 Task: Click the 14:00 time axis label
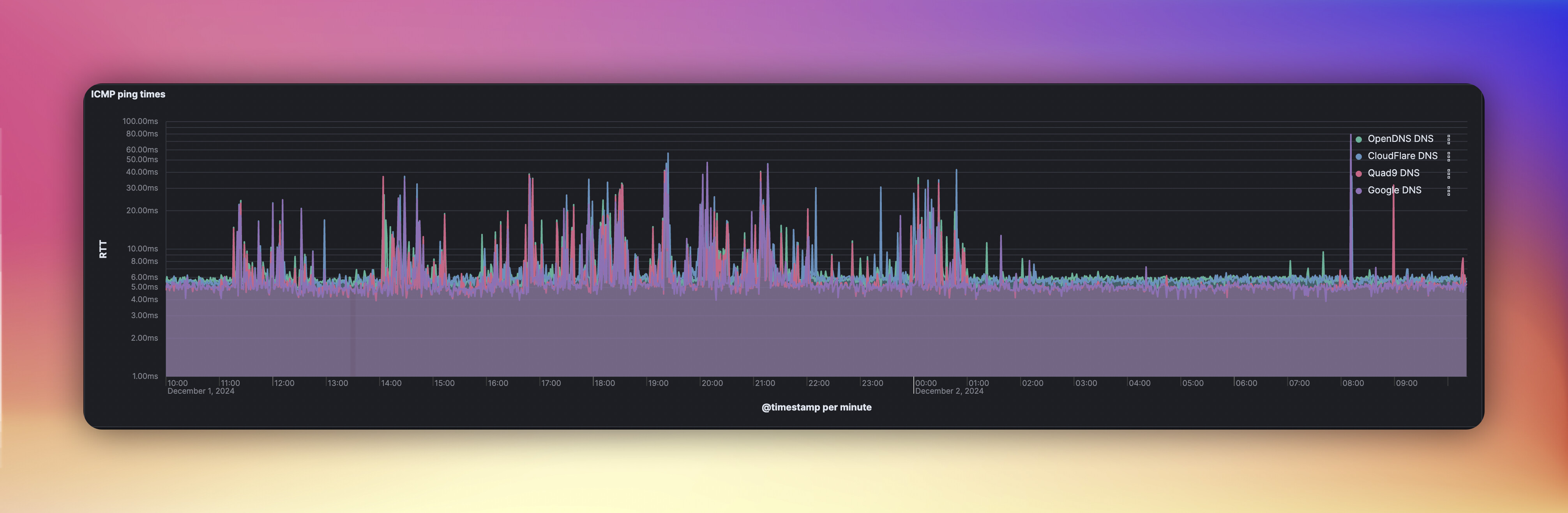point(391,383)
